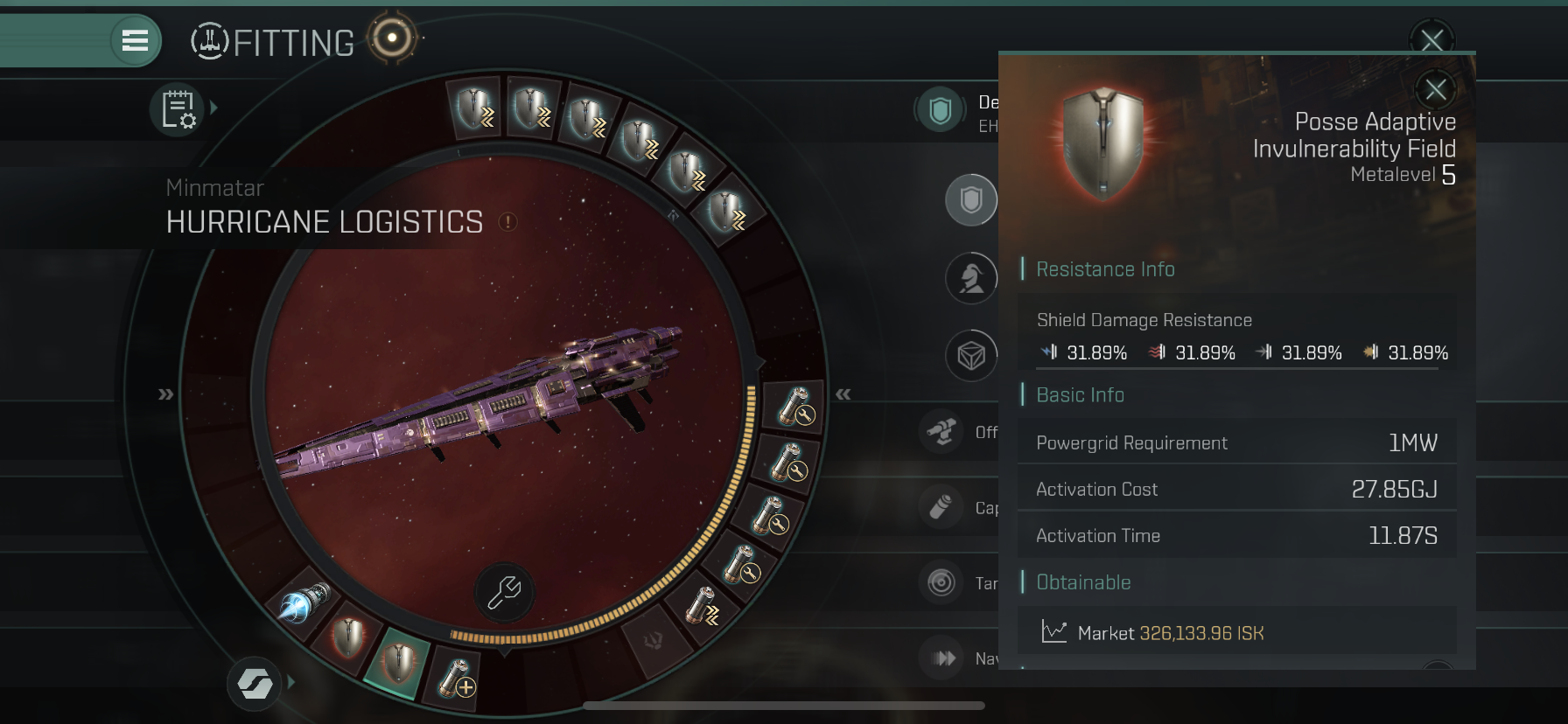Open the hamburger main menu
1568x724 pixels.
(x=135, y=40)
